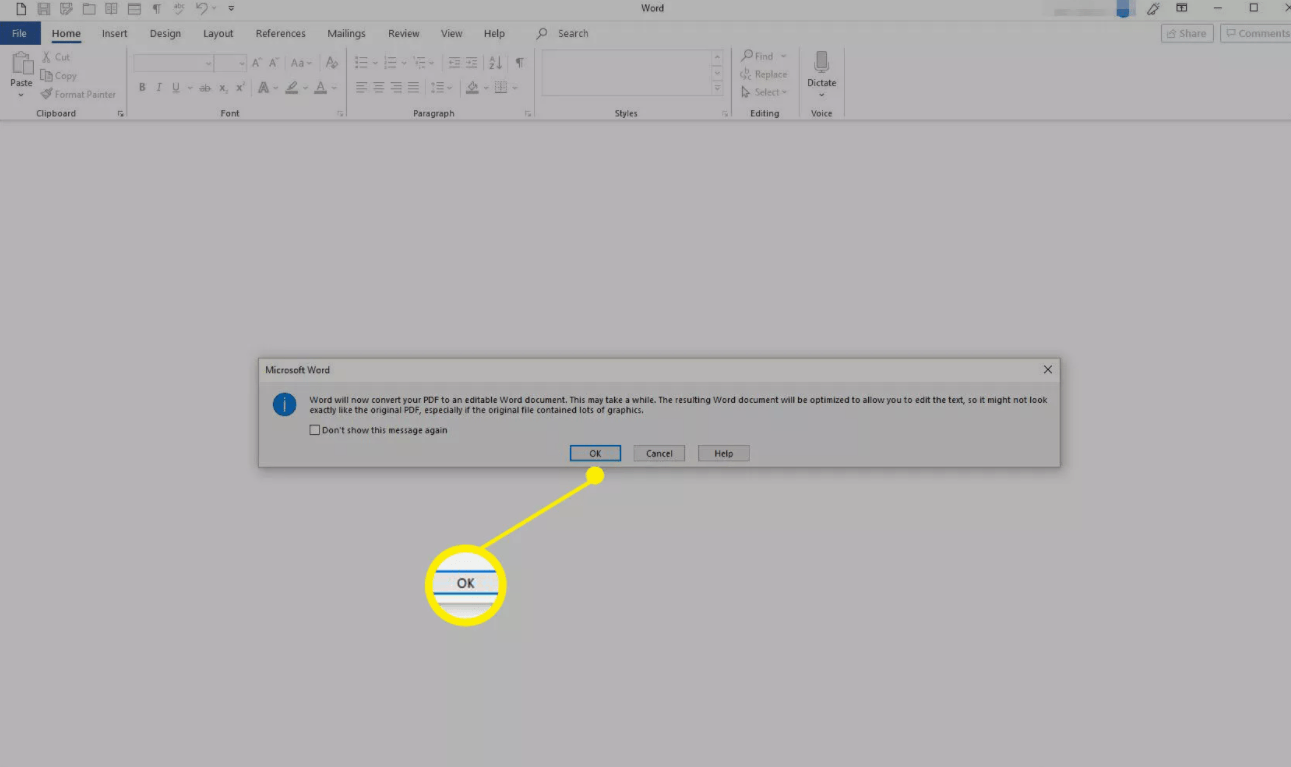This screenshot has height=767, width=1291.
Task: Click the Dictate microphone icon
Action: (x=822, y=63)
